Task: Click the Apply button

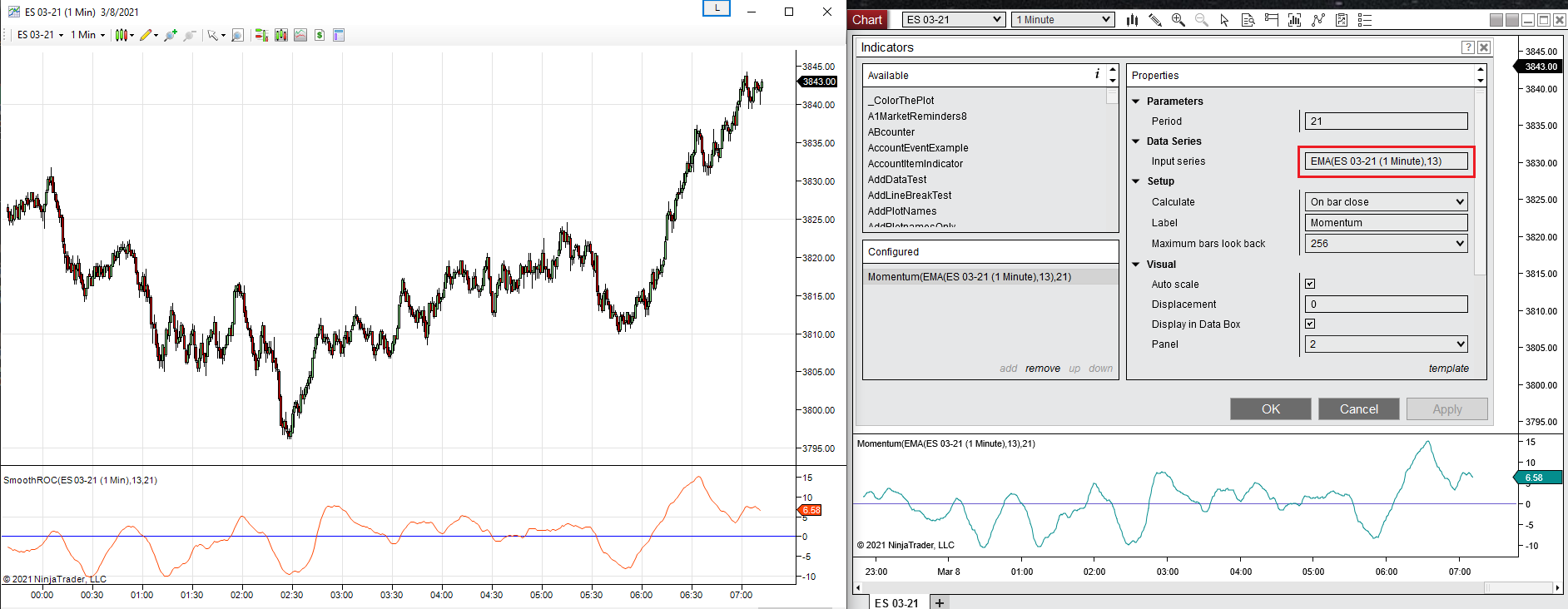Action: click(x=1447, y=408)
